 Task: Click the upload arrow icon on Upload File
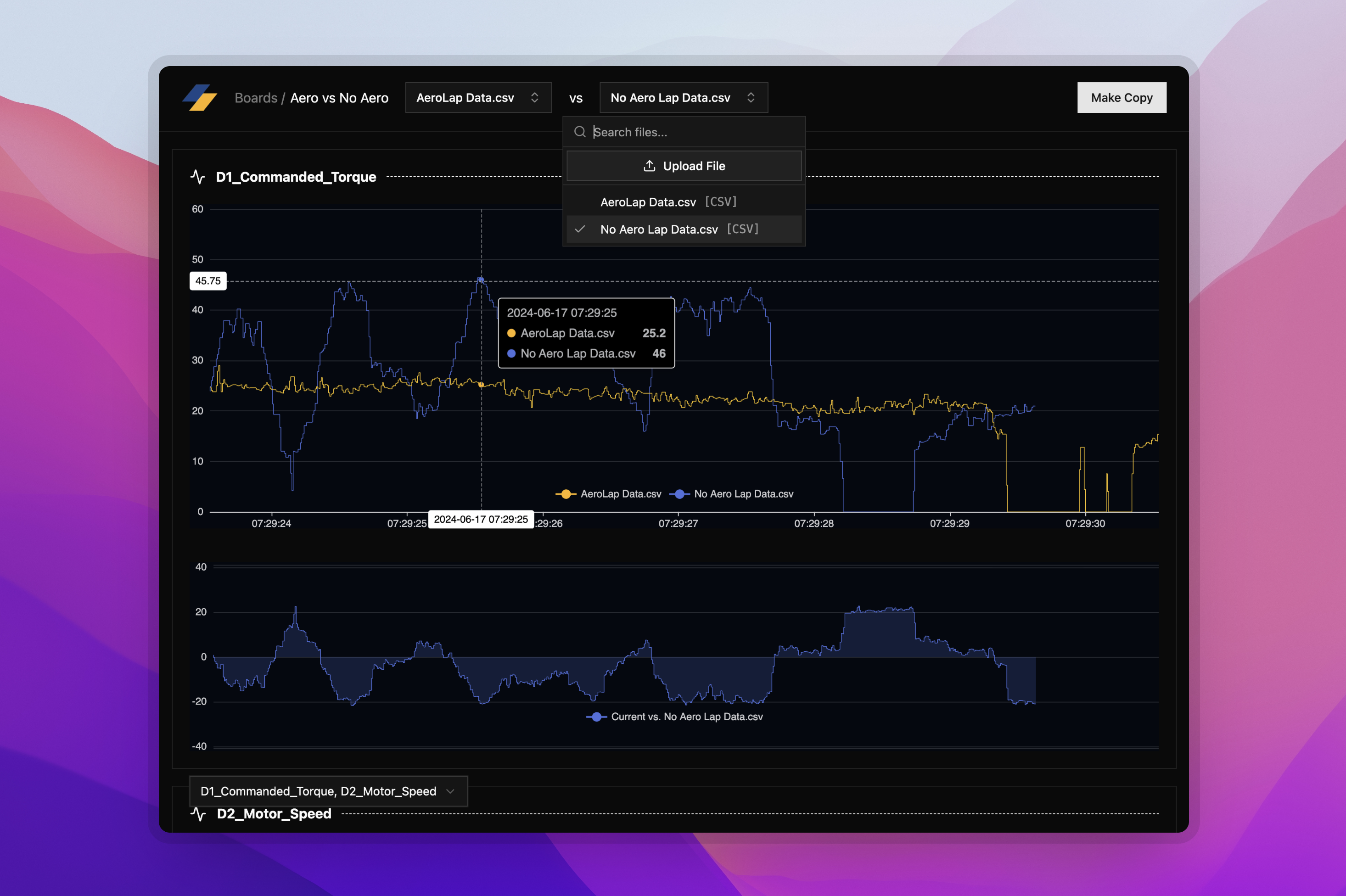[649, 166]
